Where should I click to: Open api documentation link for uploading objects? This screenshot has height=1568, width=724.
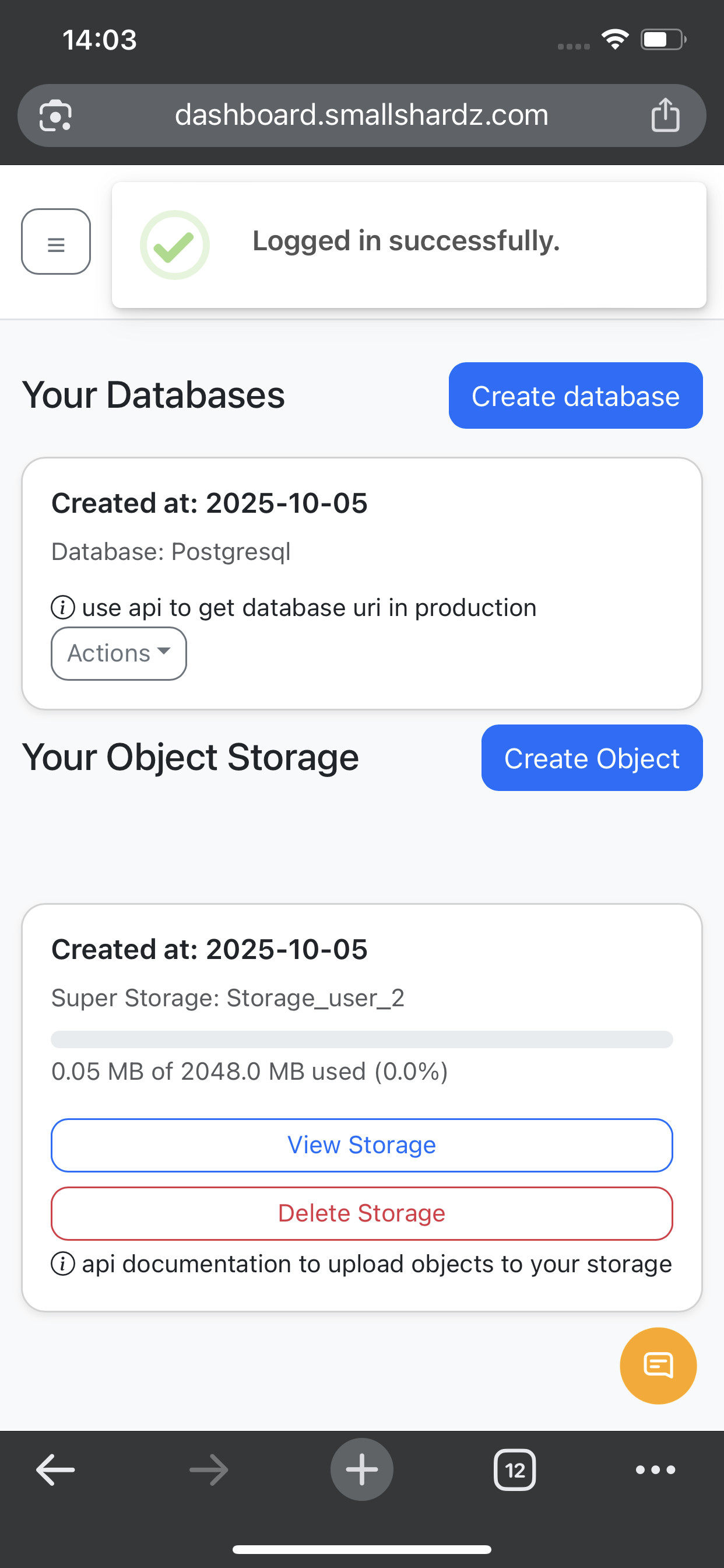coord(377,1263)
